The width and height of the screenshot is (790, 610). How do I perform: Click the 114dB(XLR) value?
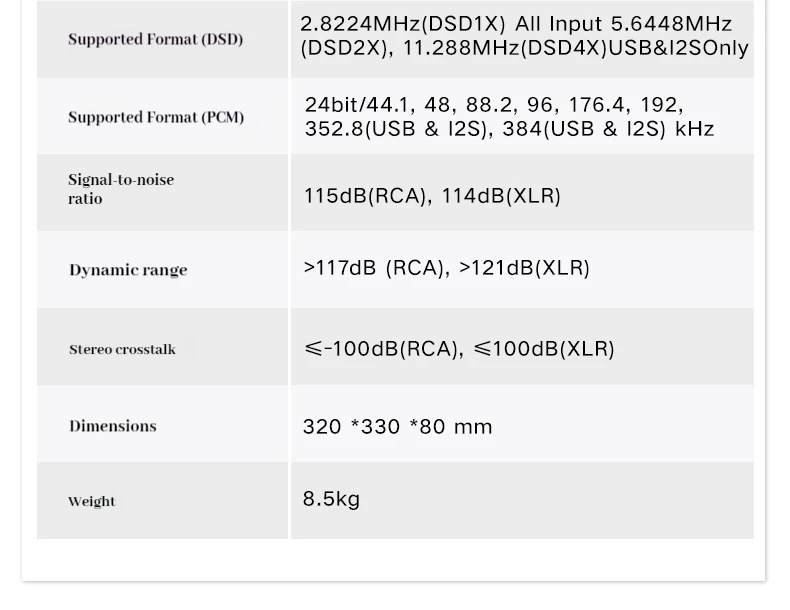[x=501, y=196]
